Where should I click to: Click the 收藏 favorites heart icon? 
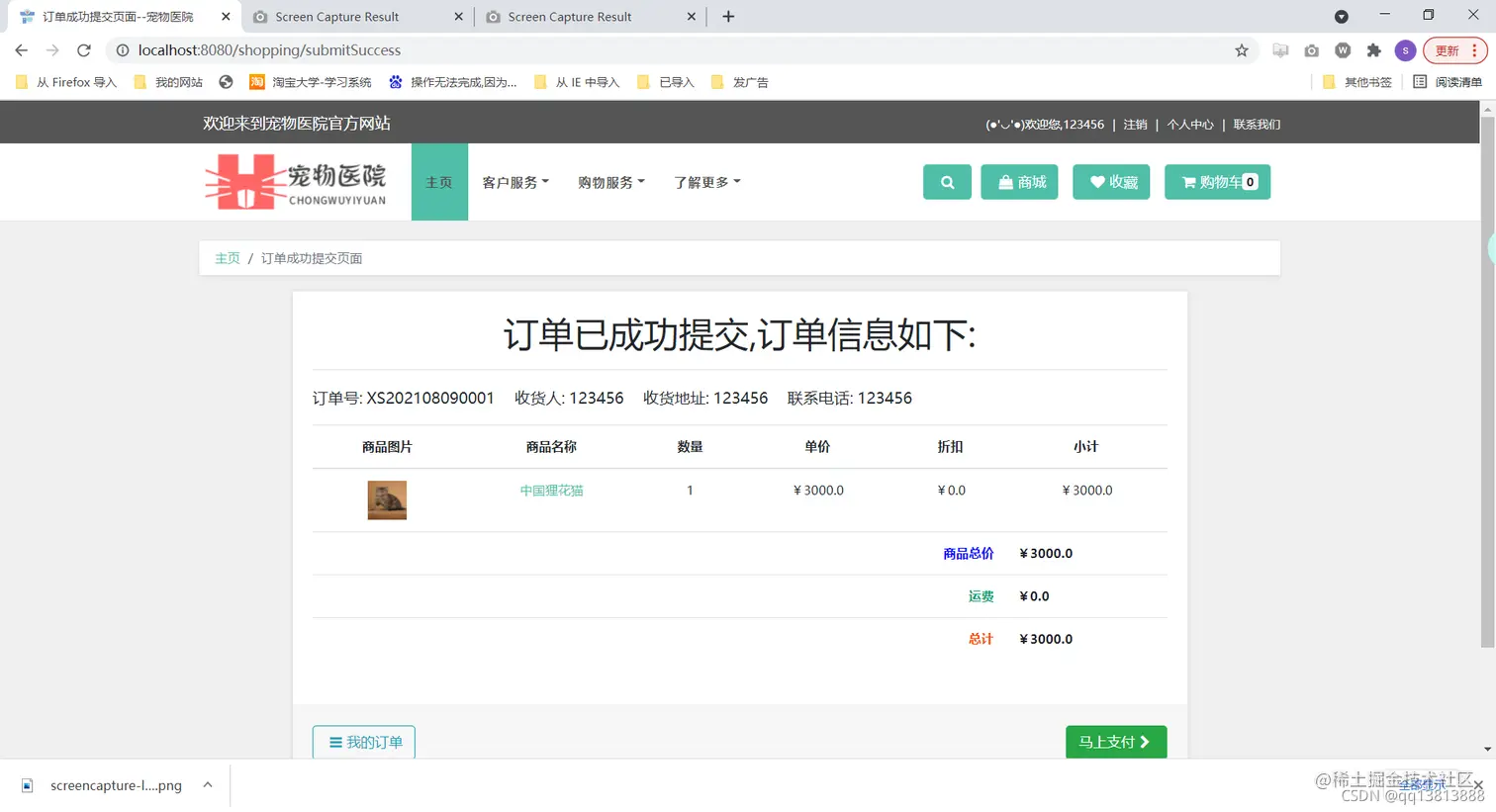point(1110,182)
